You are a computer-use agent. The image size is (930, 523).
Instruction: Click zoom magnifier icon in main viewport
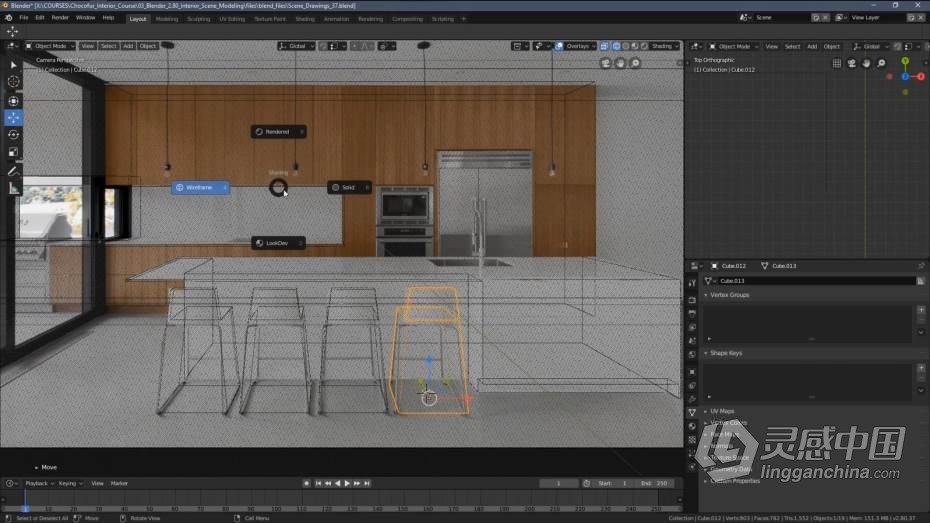(x=635, y=63)
